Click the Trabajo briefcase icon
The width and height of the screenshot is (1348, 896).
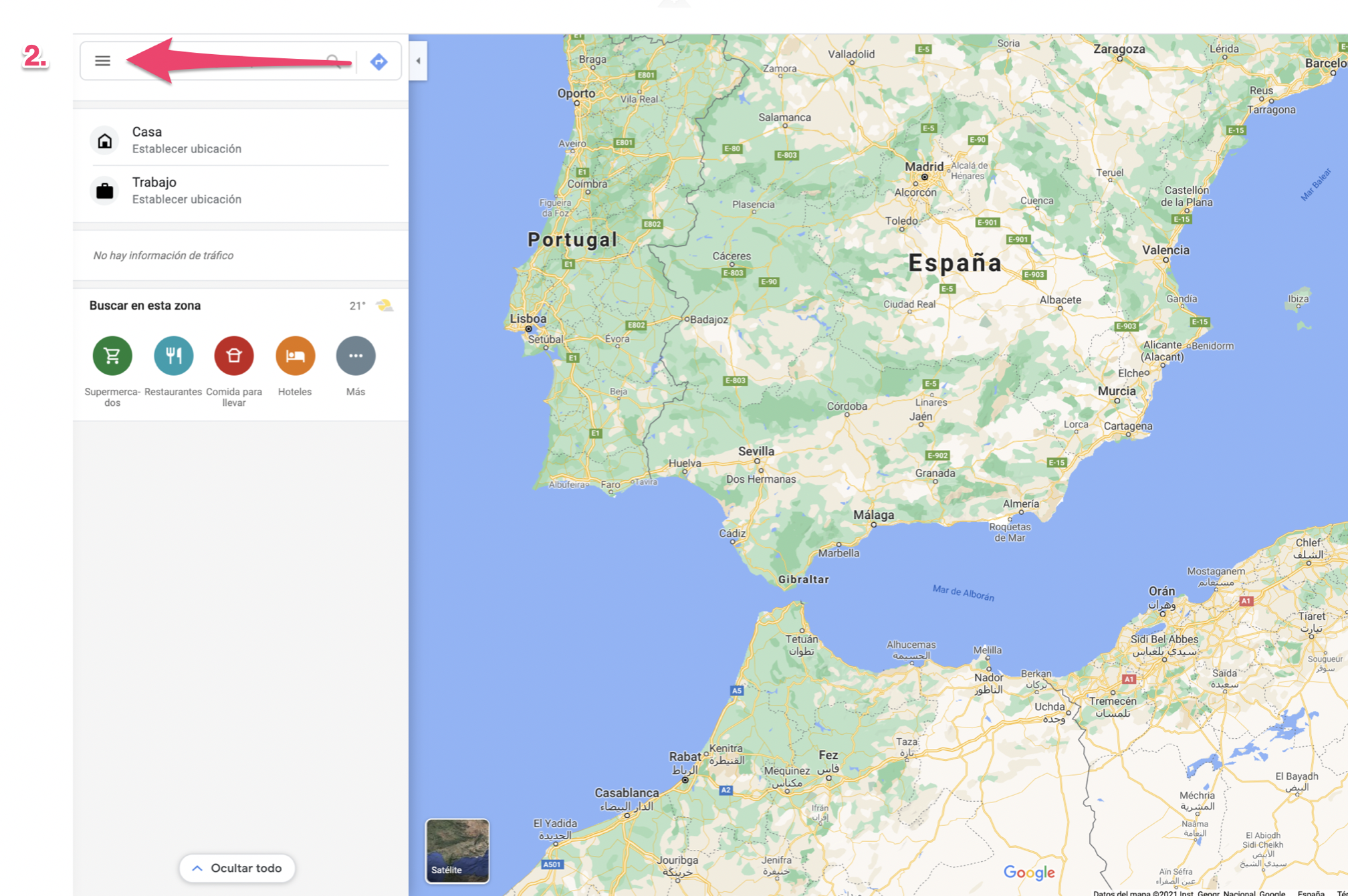[105, 191]
